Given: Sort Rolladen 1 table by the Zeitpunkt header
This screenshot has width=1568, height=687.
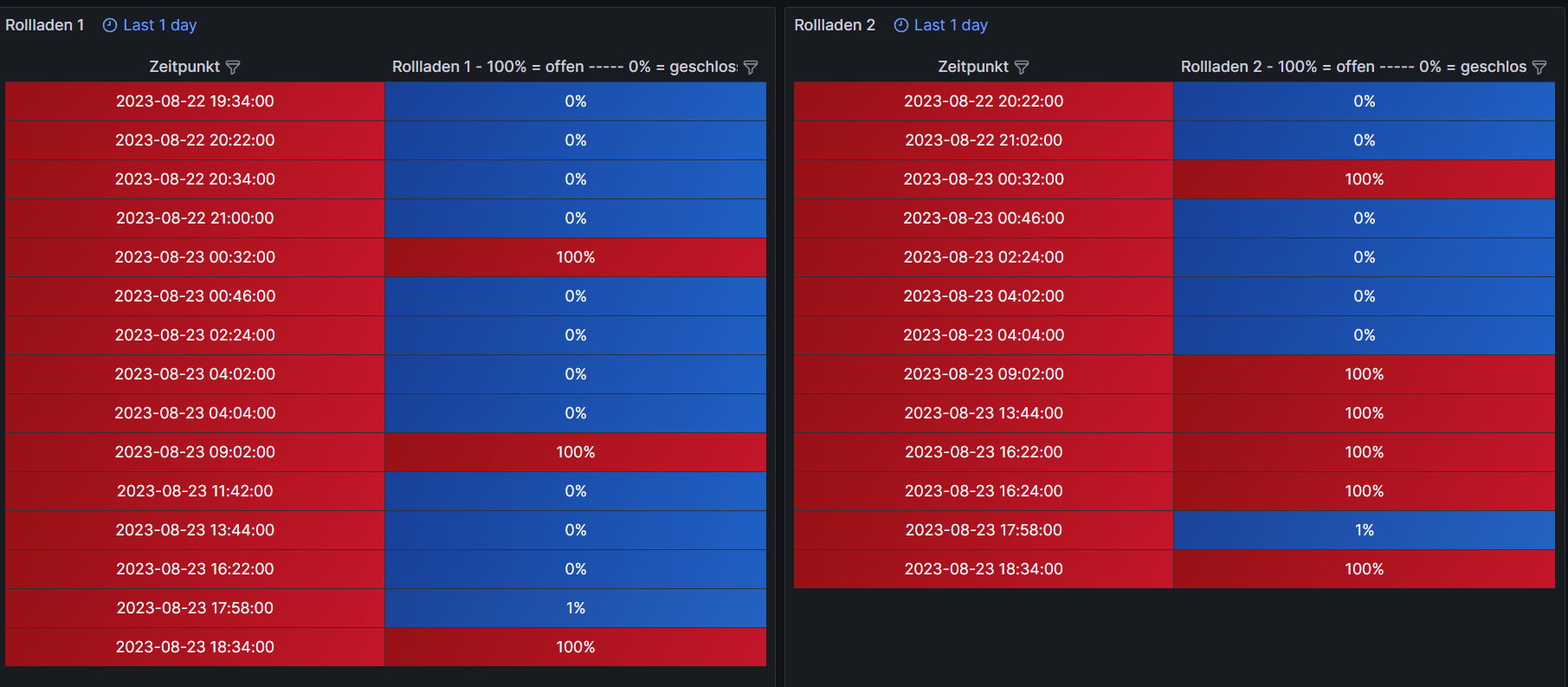Looking at the screenshot, I should click(x=184, y=67).
